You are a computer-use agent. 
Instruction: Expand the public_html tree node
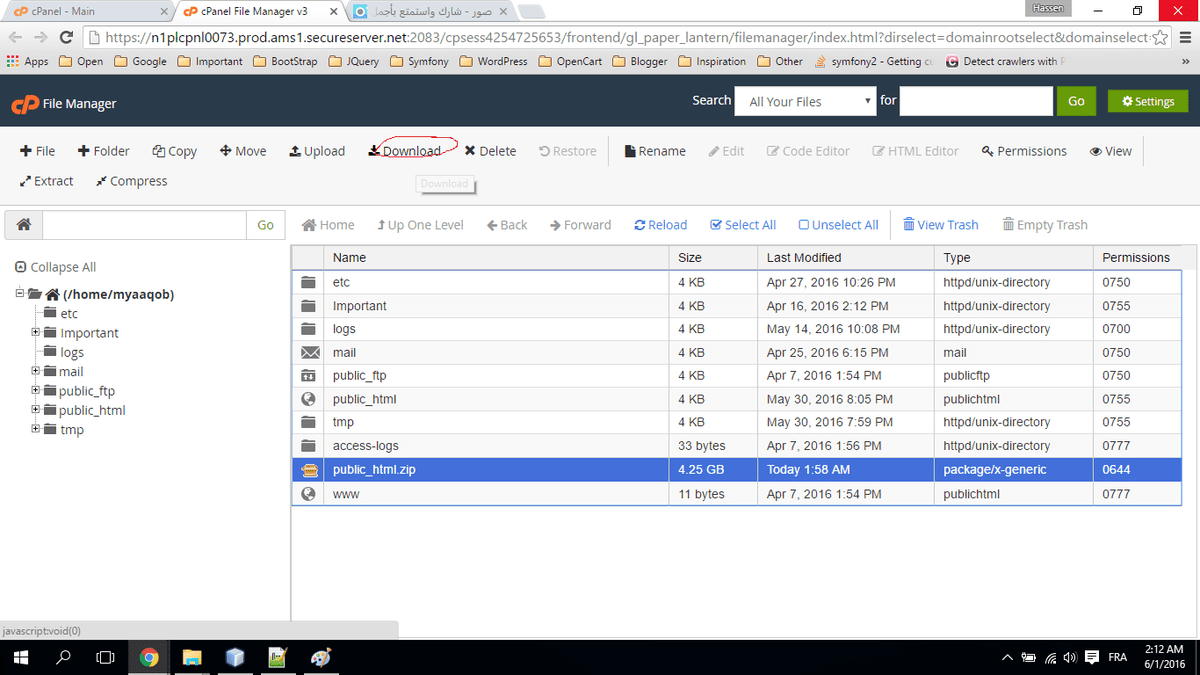pos(36,410)
